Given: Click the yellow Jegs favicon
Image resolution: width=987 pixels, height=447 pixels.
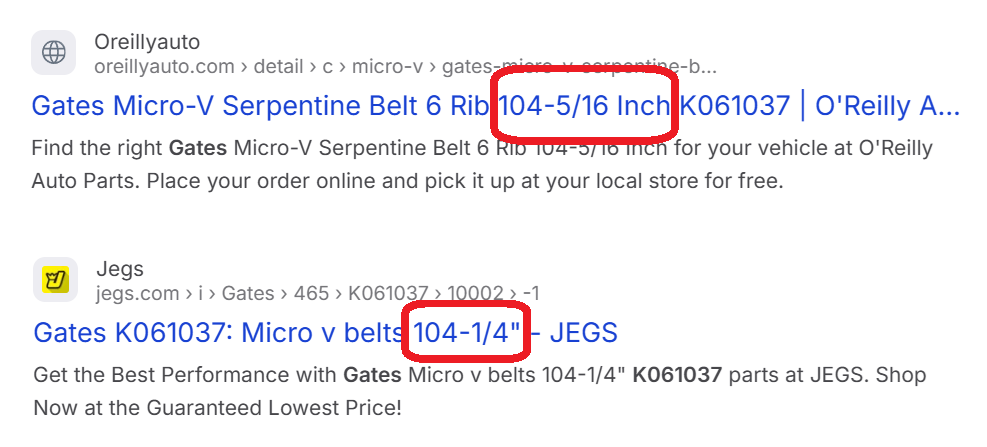Looking at the screenshot, I should (56, 280).
